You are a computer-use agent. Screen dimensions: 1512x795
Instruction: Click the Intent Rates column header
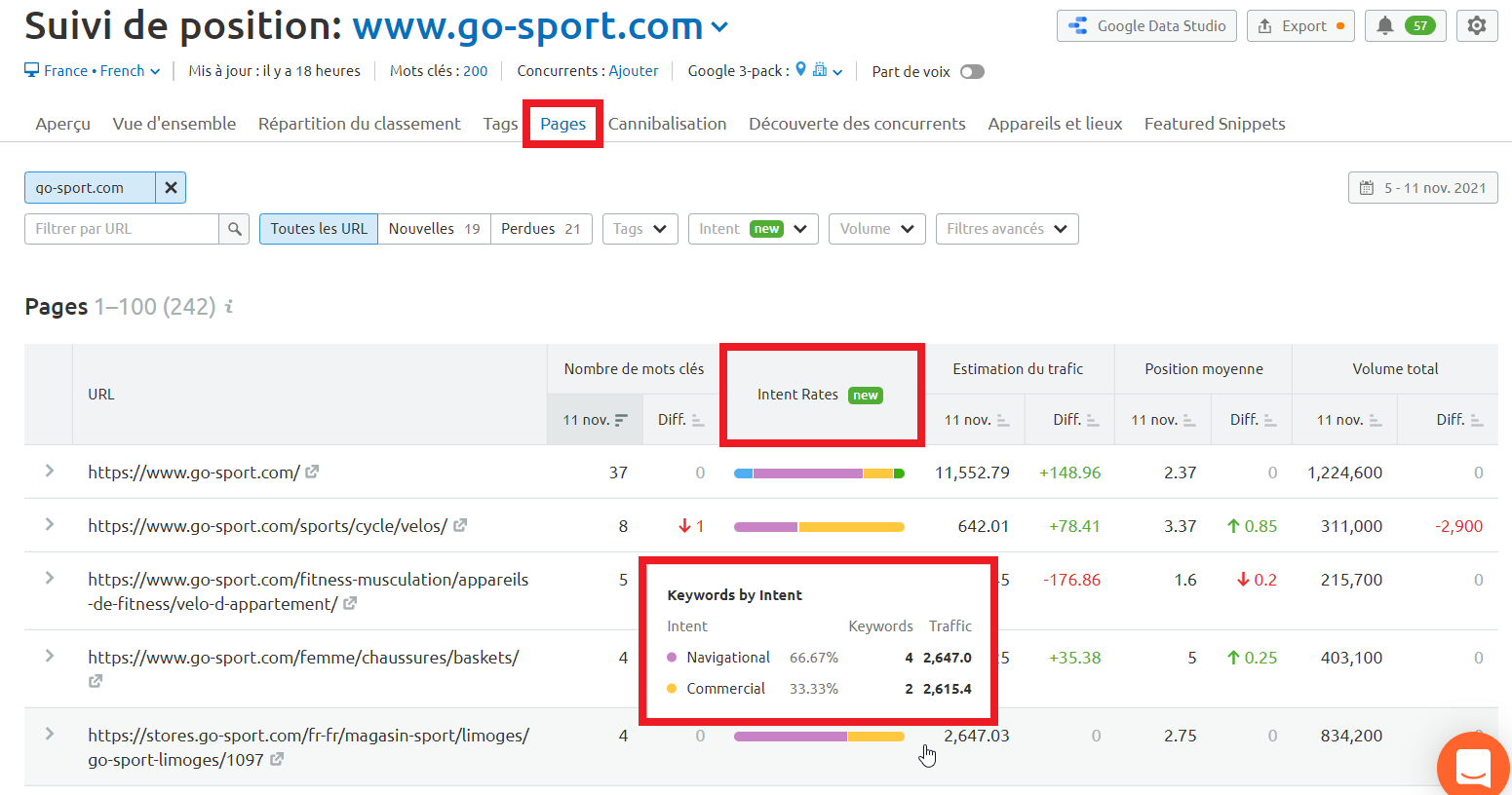pyautogui.click(x=820, y=395)
